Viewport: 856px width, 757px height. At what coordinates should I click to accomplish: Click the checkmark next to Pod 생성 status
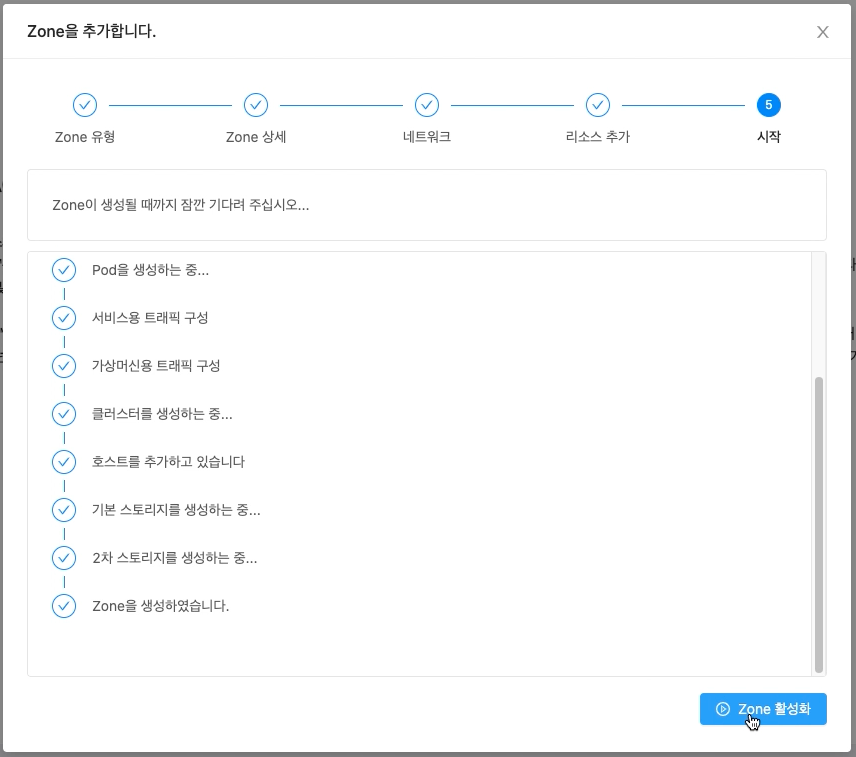tap(64, 270)
